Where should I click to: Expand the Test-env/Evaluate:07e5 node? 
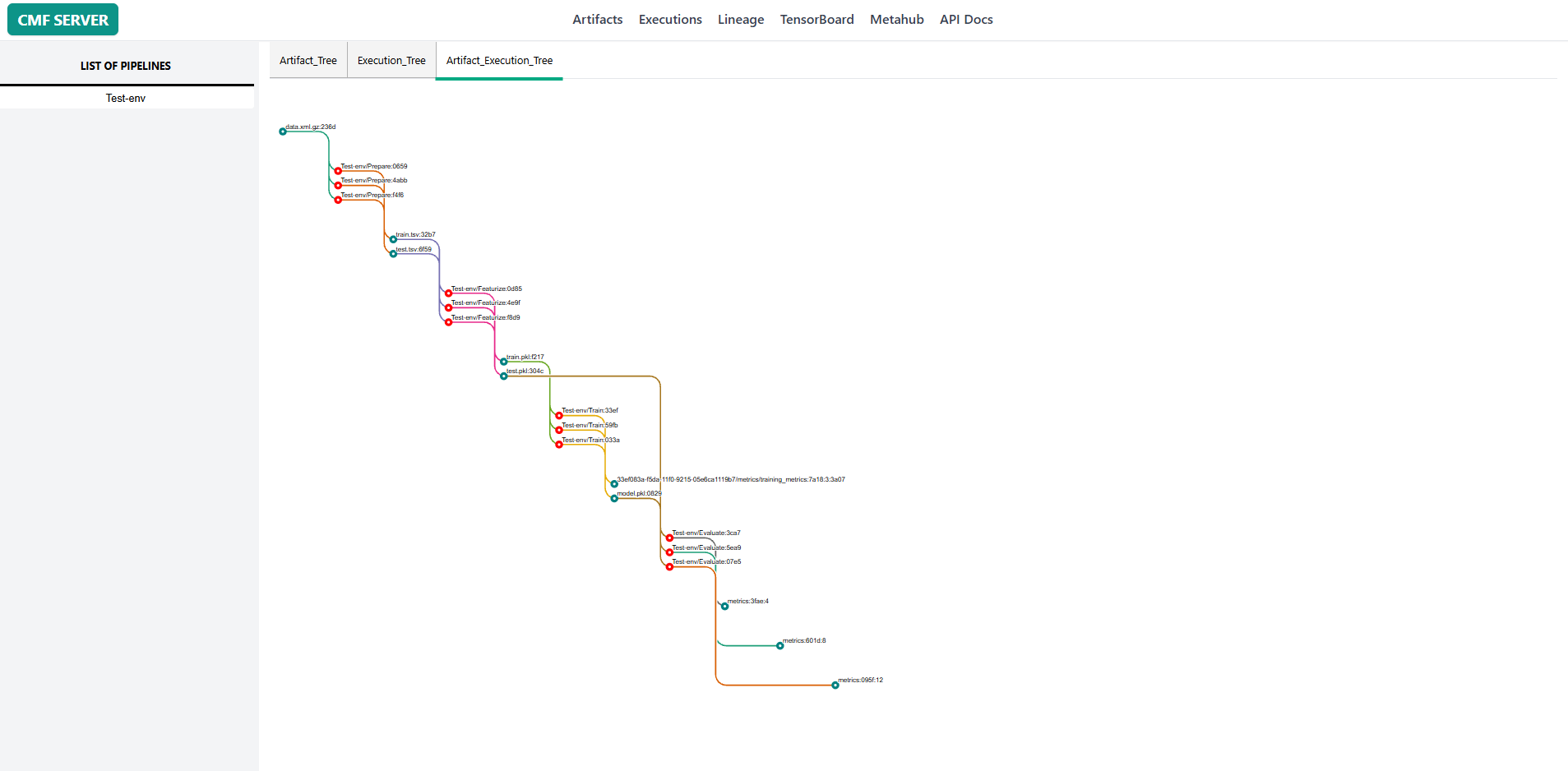click(x=668, y=566)
